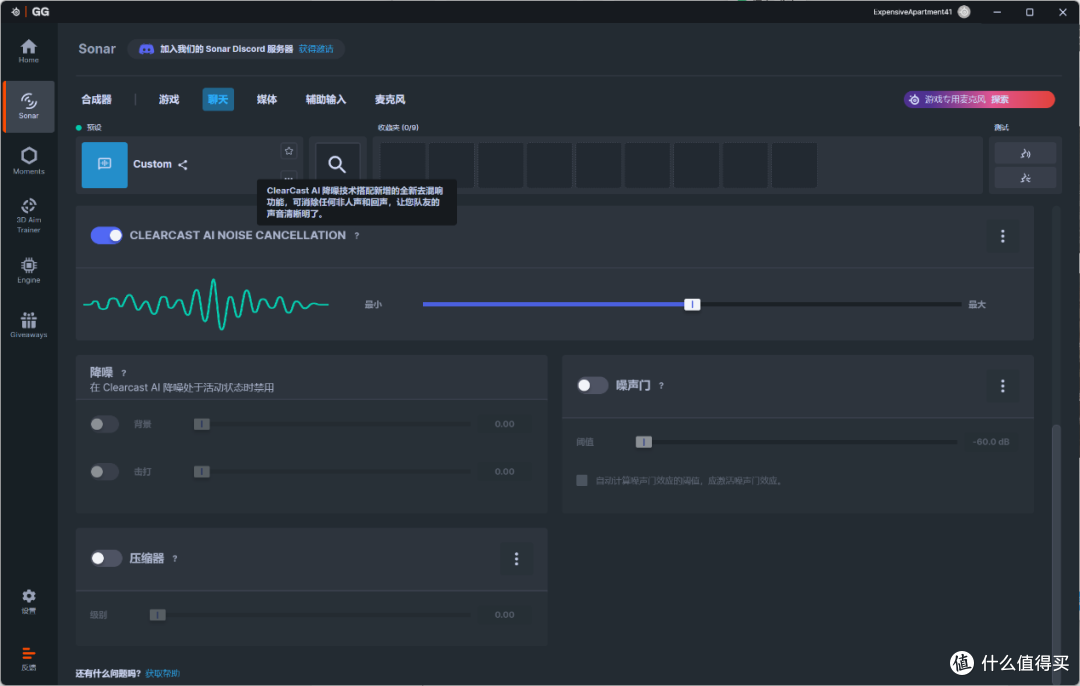This screenshot has width=1080, height=686.
Task: Click the 获取帮助 help link
Action: (x=163, y=674)
